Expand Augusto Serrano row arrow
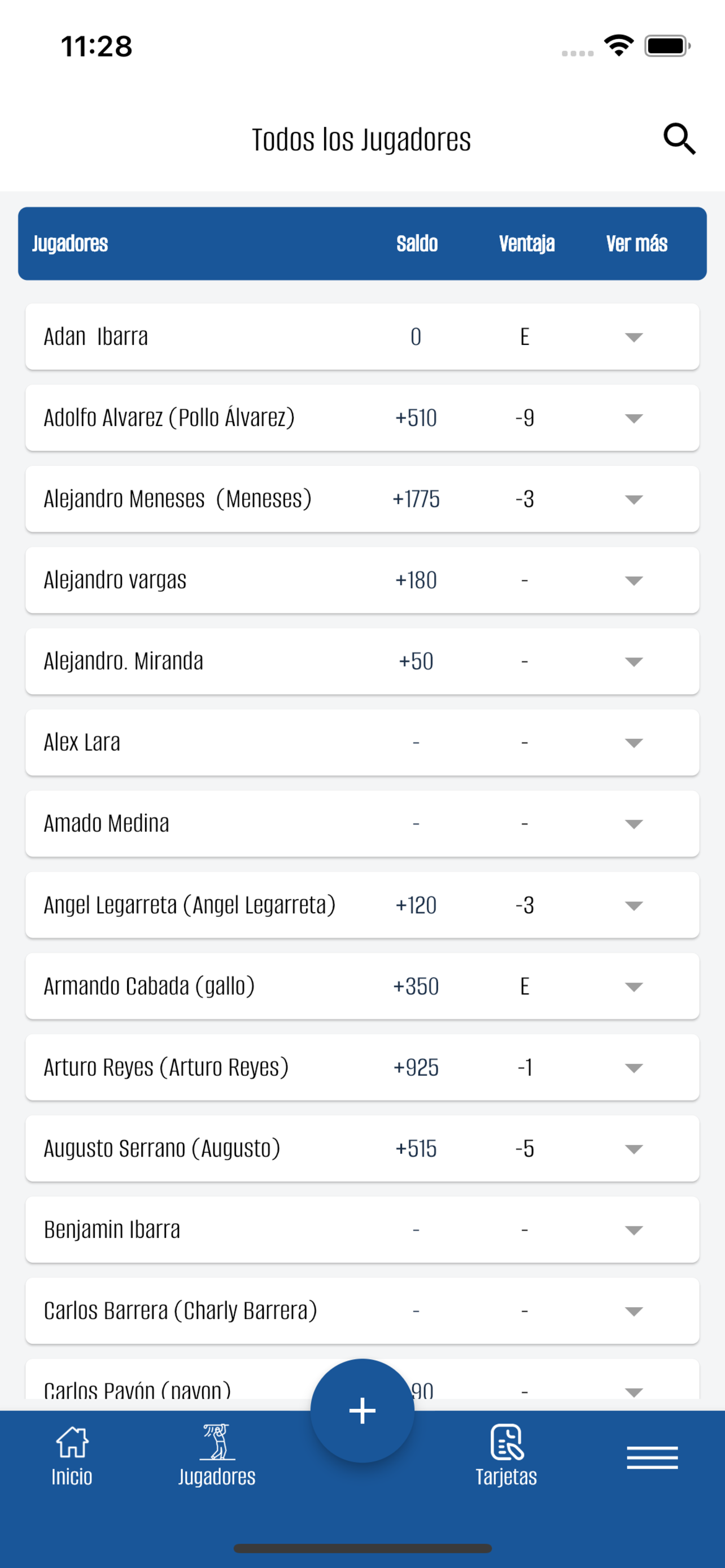The image size is (725, 1568). (634, 1149)
